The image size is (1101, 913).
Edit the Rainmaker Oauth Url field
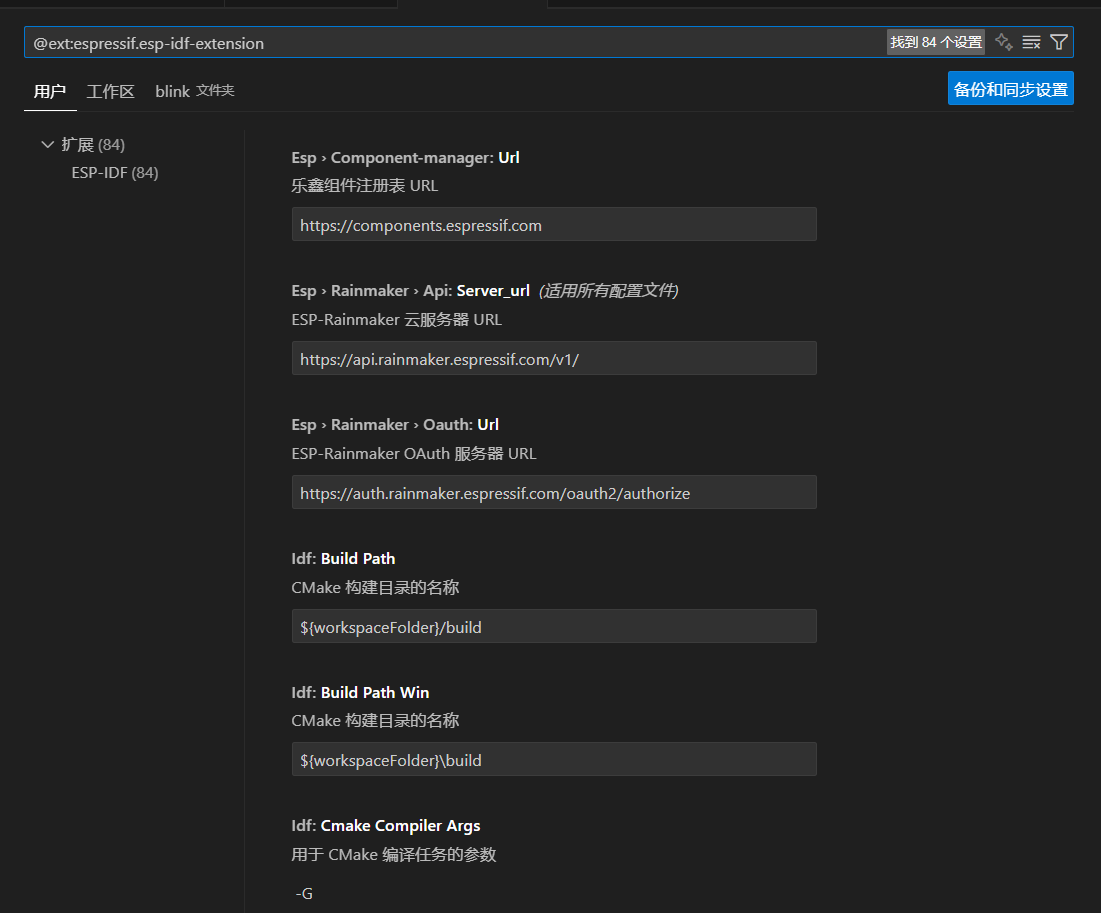pos(554,493)
